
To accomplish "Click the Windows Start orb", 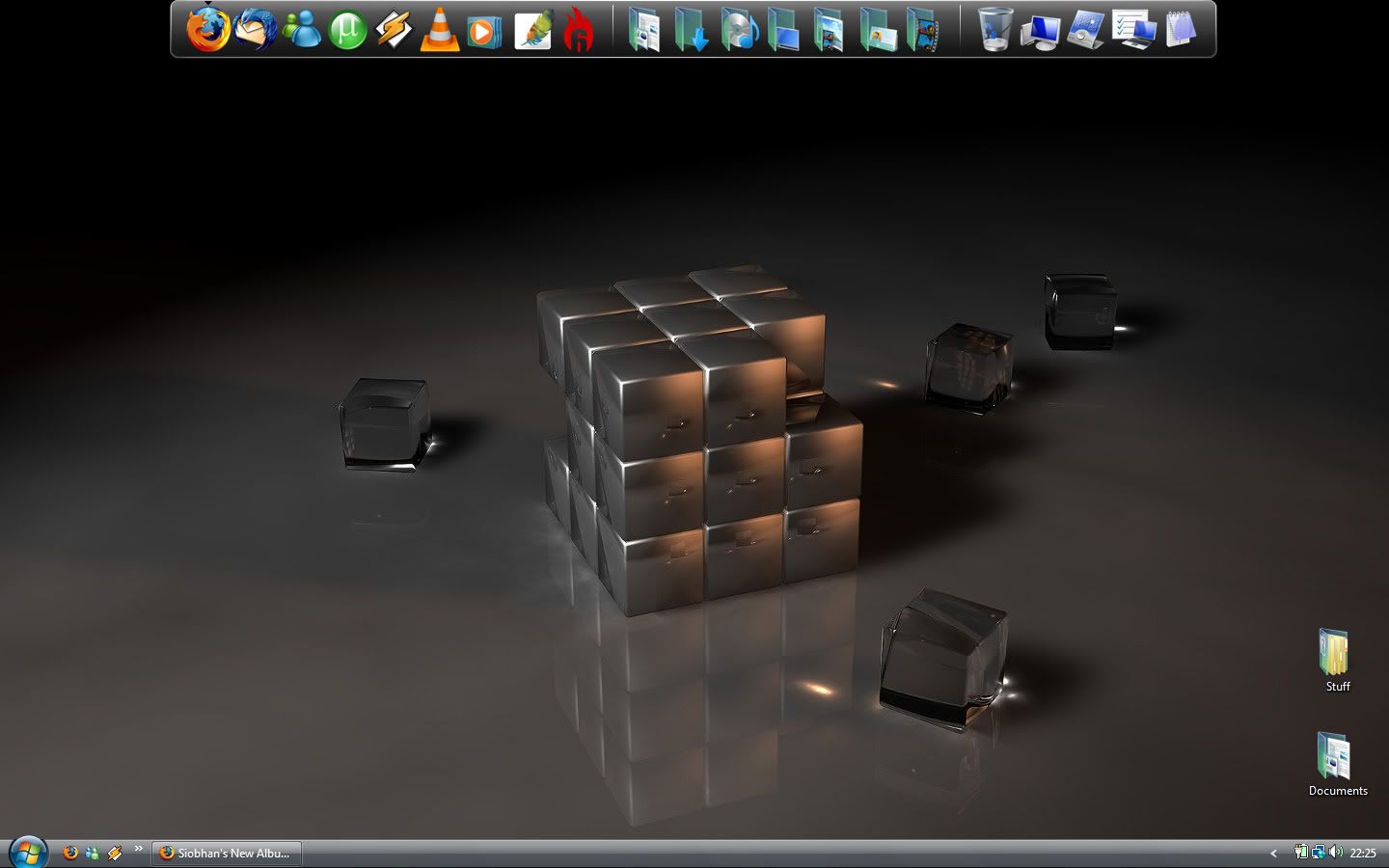I will tap(27, 853).
